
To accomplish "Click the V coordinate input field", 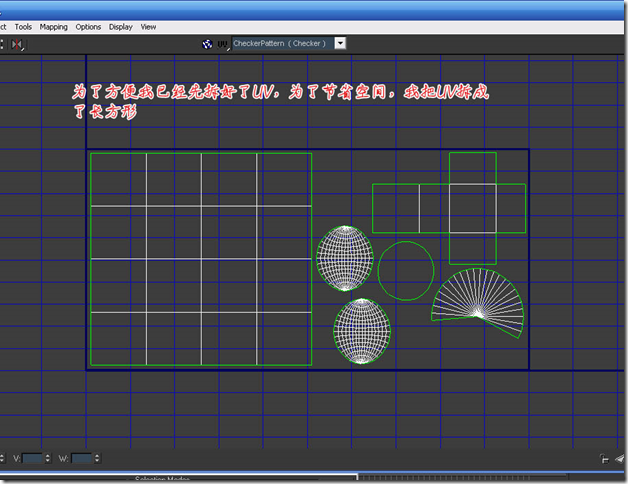I will [32, 458].
